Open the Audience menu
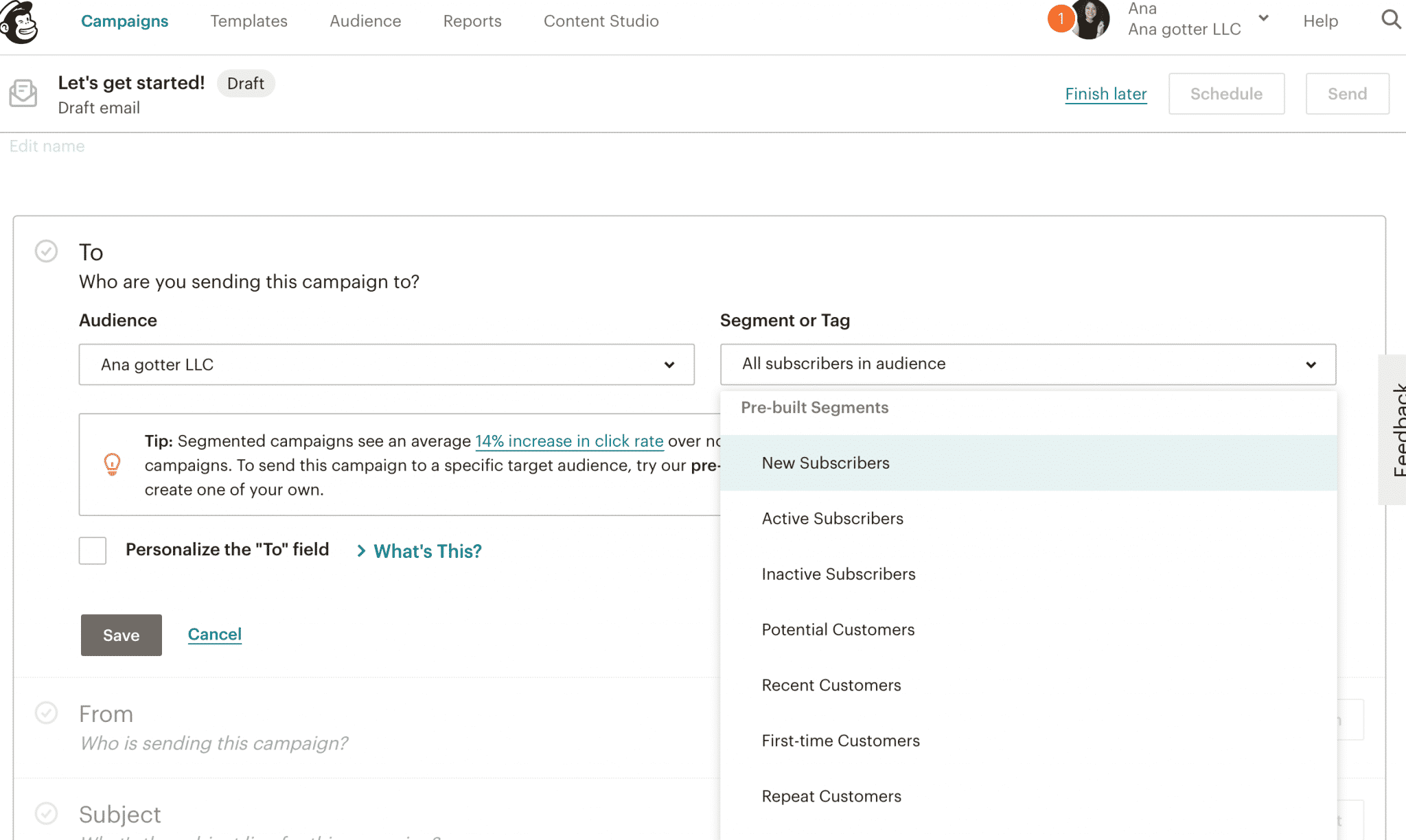The width and height of the screenshot is (1406, 840). [365, 21]
